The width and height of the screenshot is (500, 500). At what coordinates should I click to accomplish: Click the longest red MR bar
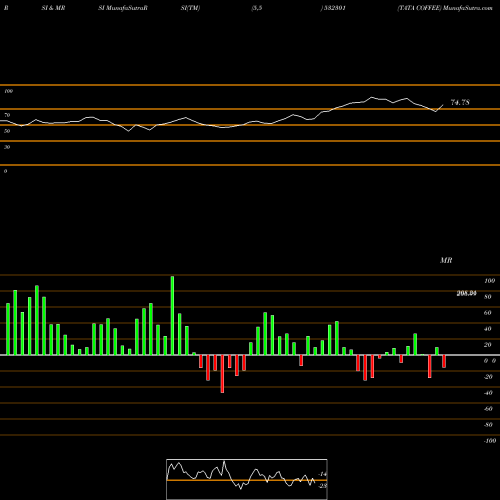(x=222, y=374)
